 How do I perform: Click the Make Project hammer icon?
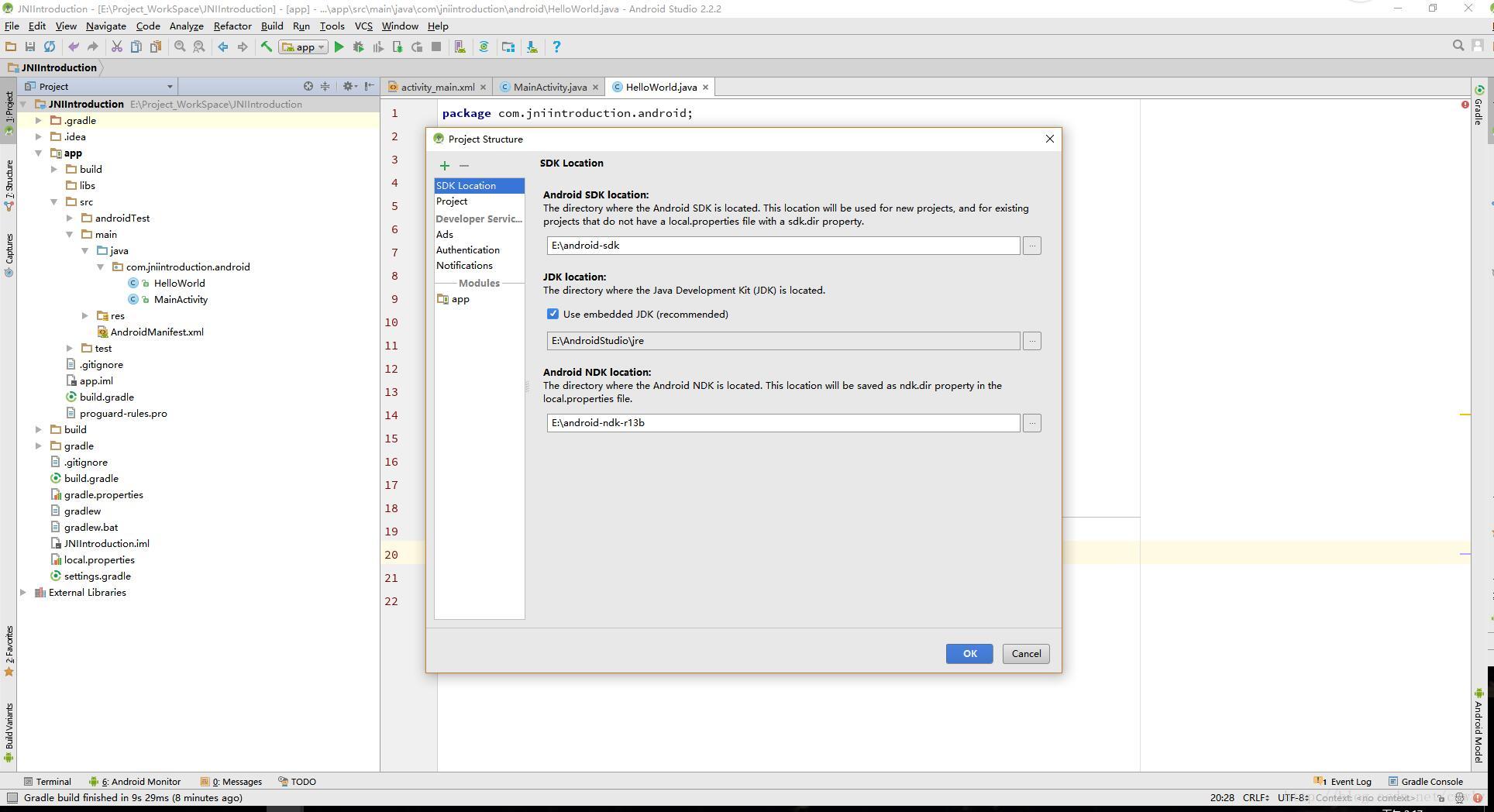[267, 47]
